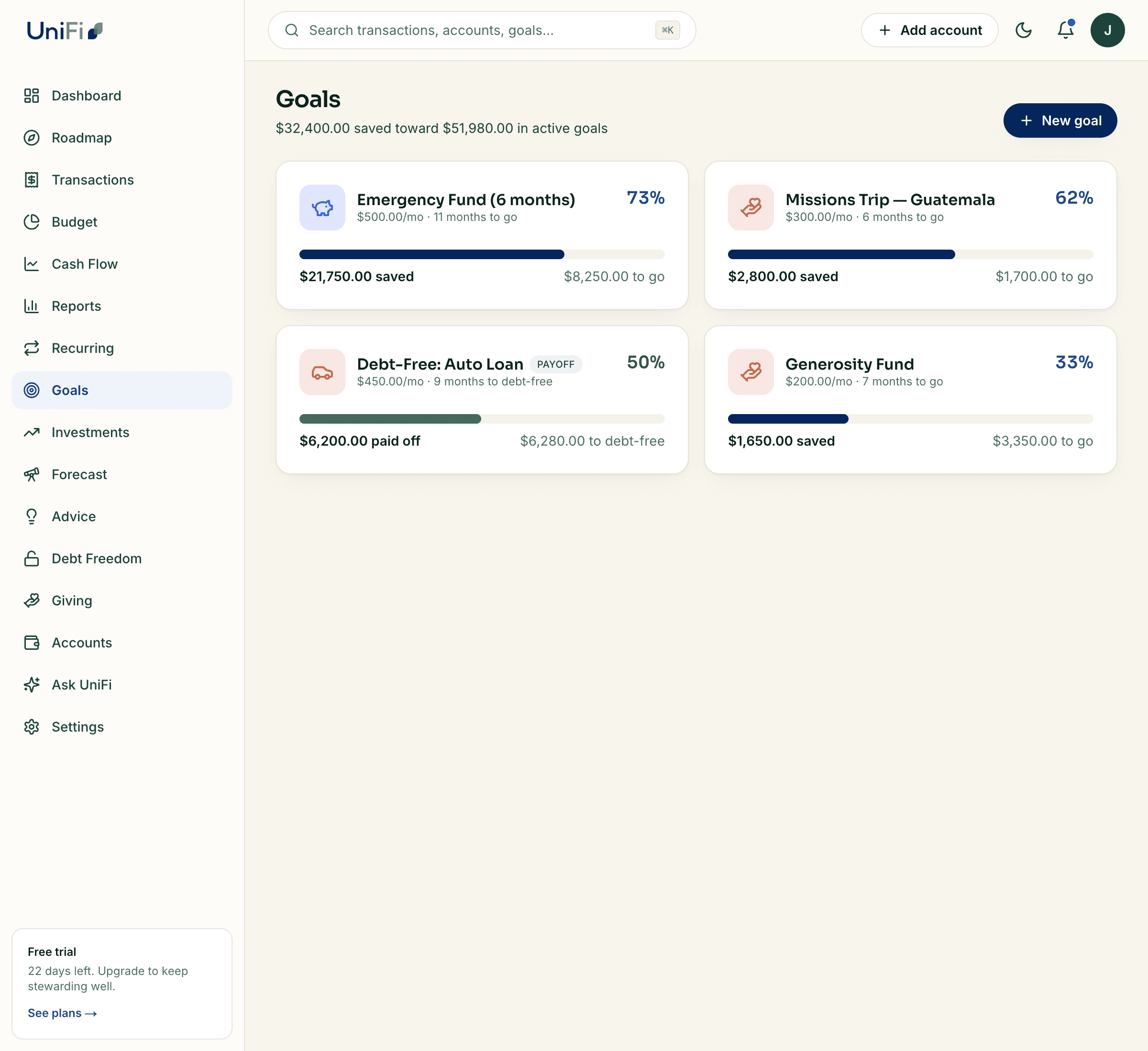The height and width of the screenshot is (1051, 1148).
Task: Click the Debt Freedom unlock icon
Action: 31,558
